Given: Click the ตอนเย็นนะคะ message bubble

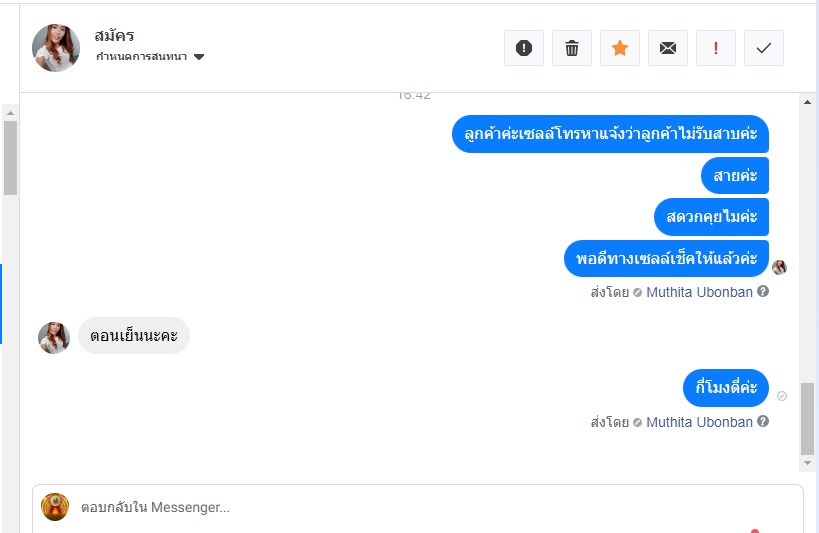Looking at the screenshot, I should [x=134, y=335].
